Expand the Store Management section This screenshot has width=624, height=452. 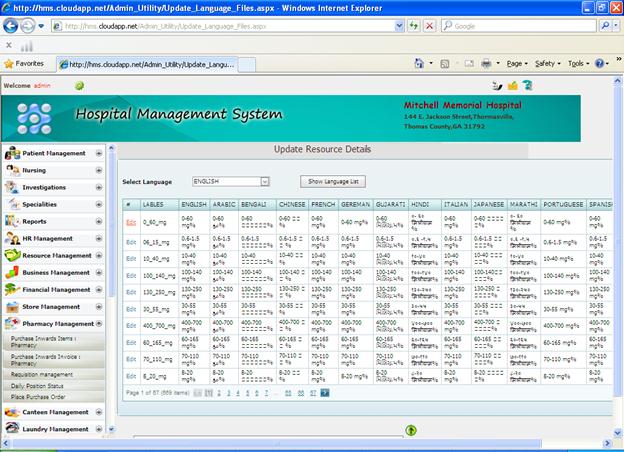[99, 306]
